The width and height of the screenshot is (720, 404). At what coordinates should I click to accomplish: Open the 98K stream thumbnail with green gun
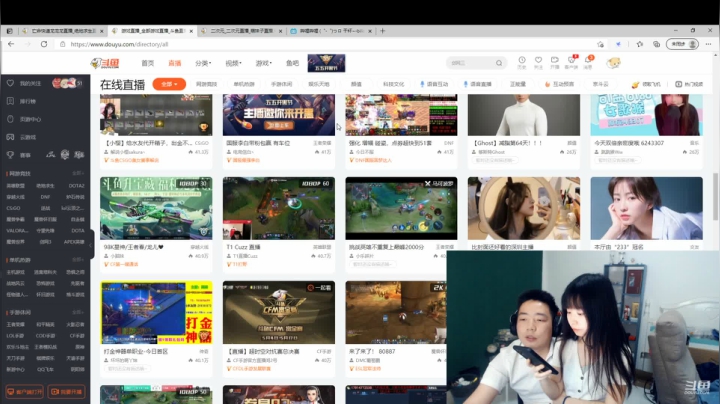pos(156,208)
